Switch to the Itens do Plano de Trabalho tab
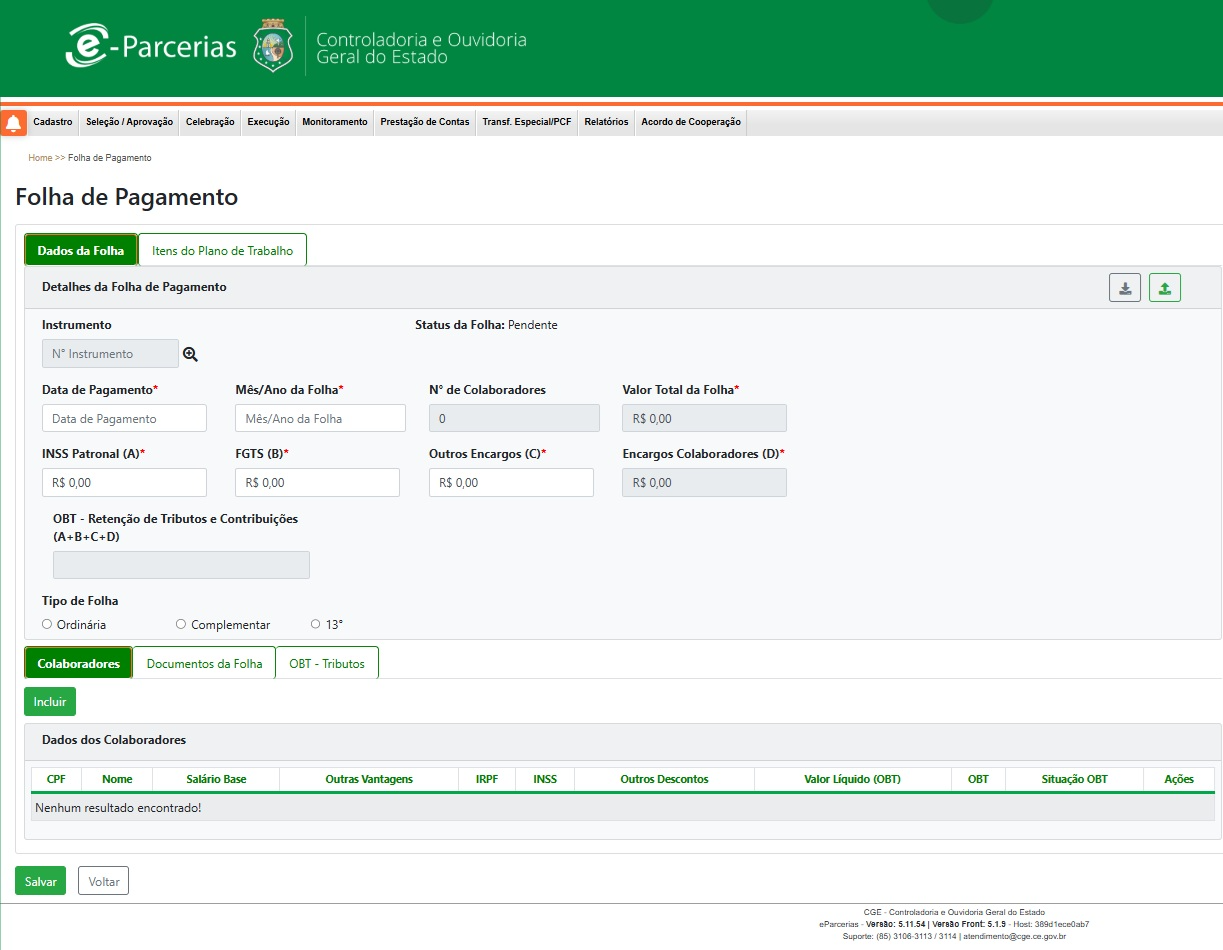Viewport: 1223px width, 950px height. pos(222,249)
